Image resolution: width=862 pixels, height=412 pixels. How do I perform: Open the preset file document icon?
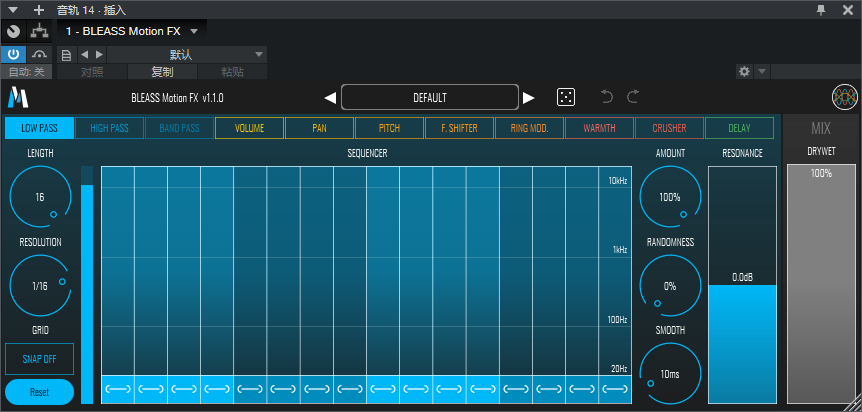point(67,54)
